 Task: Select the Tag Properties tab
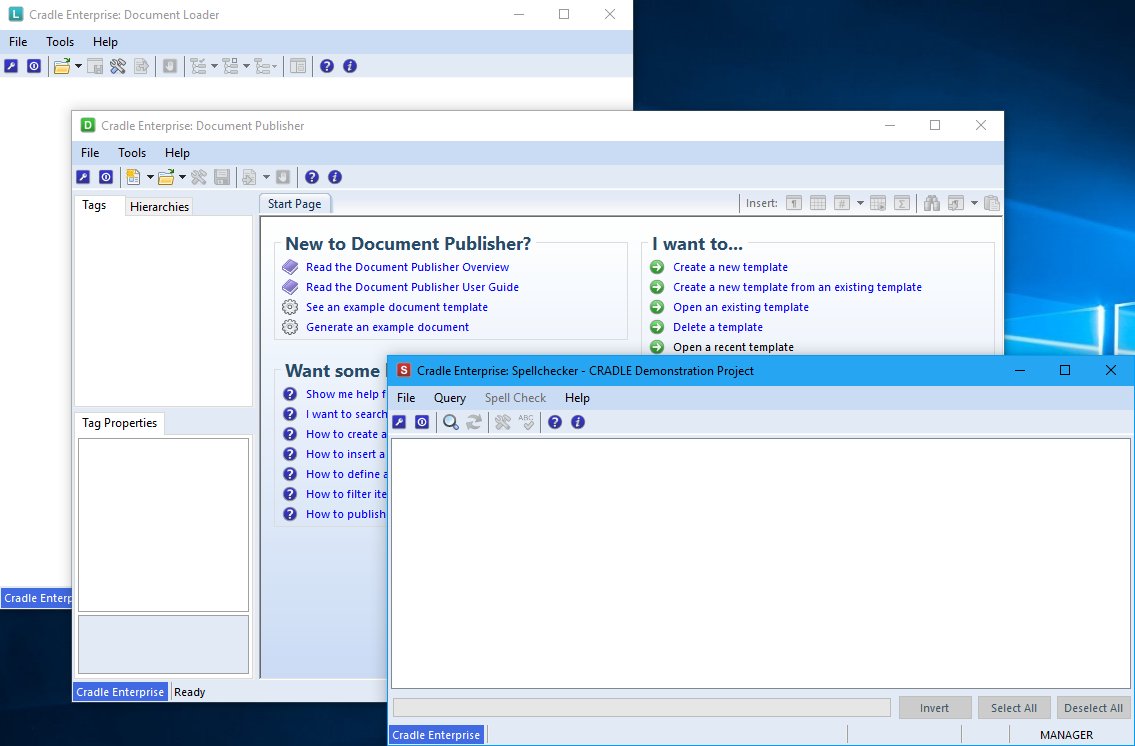(119, 423)
